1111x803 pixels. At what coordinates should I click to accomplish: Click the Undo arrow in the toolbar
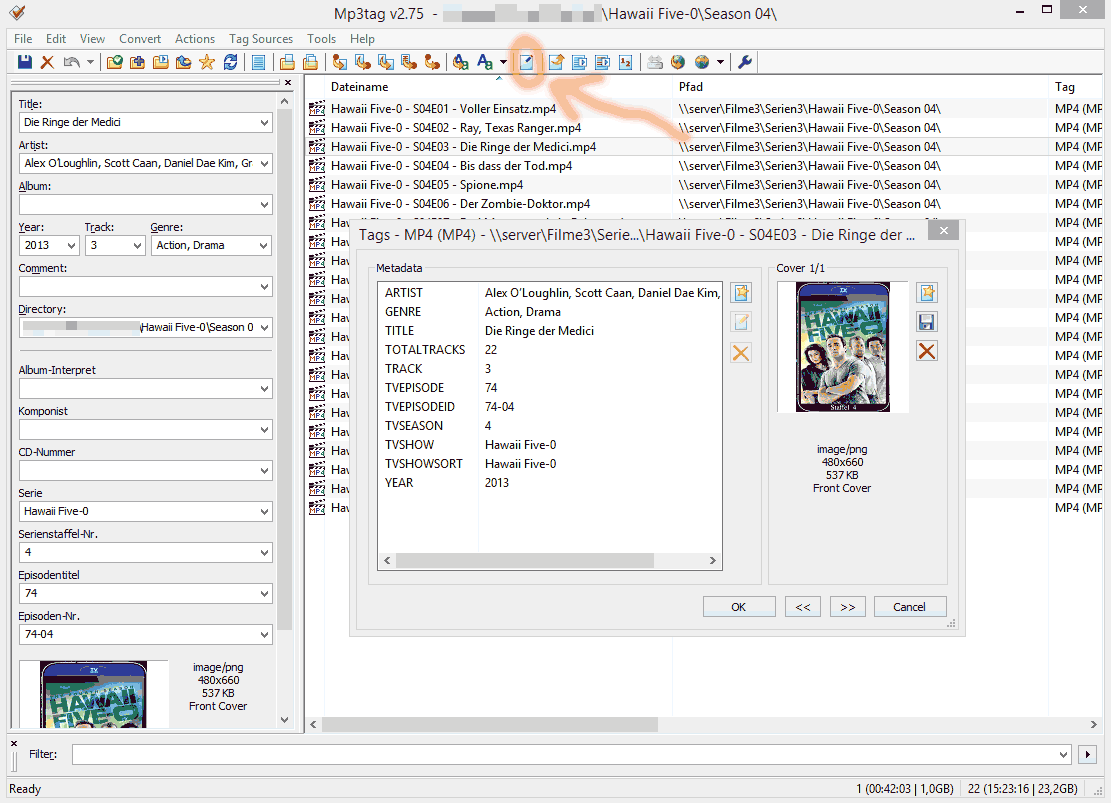pos(71,62)
